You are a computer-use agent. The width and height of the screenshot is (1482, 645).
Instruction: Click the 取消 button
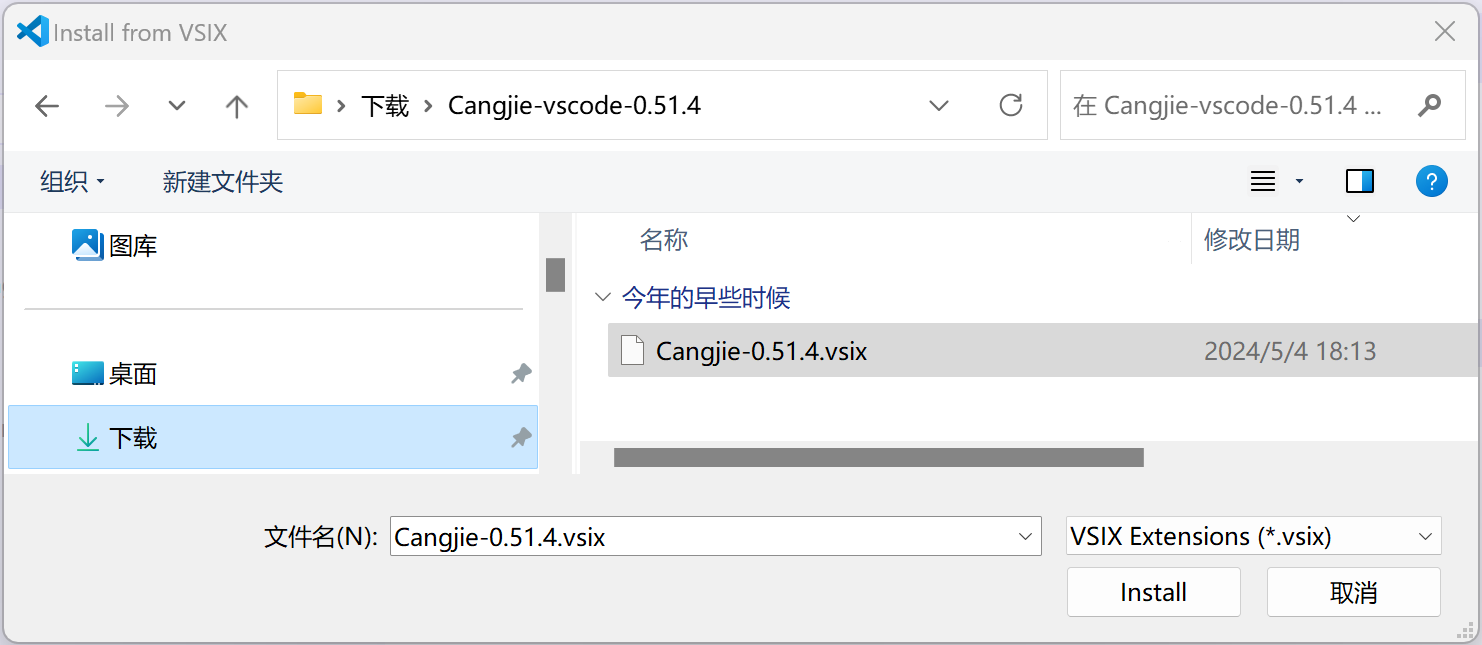[x=1354, y=592]
